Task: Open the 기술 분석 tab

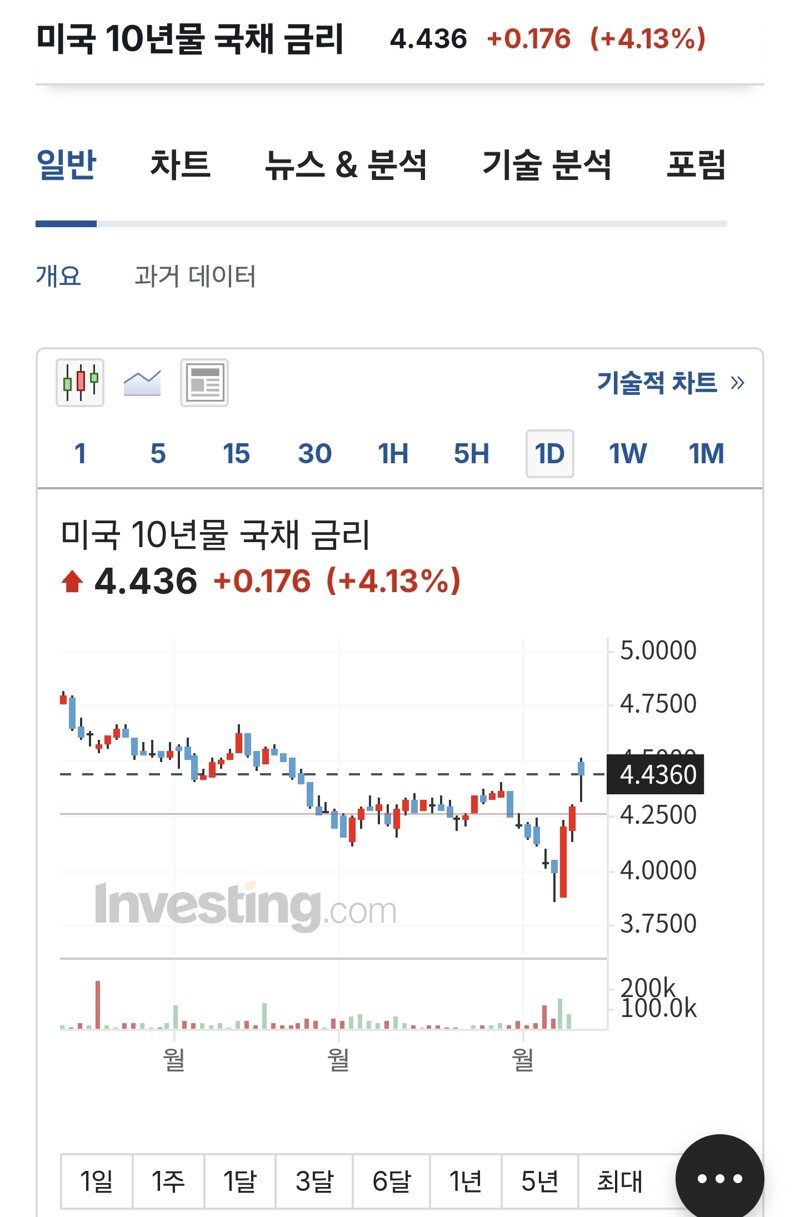Action: click(x=547, y=165)
